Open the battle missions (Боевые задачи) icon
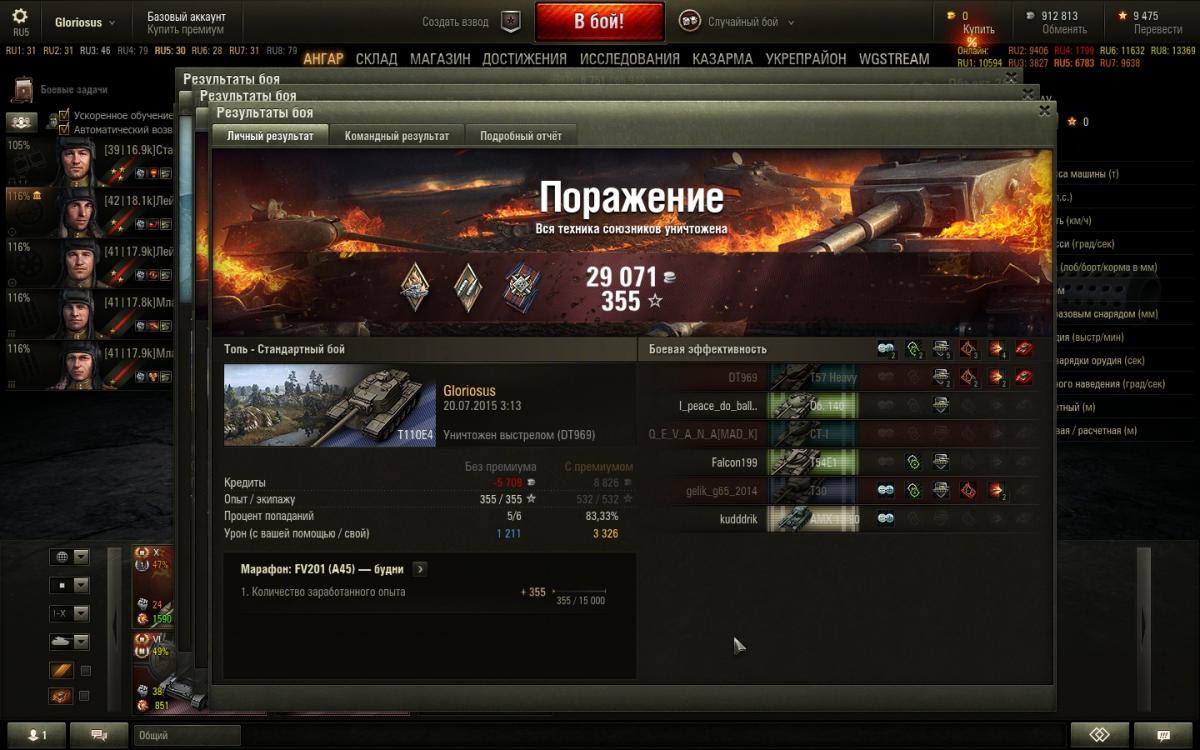The width and height of the screenshot is (1200, 750). pyautogui.click(x=22, y=90)
